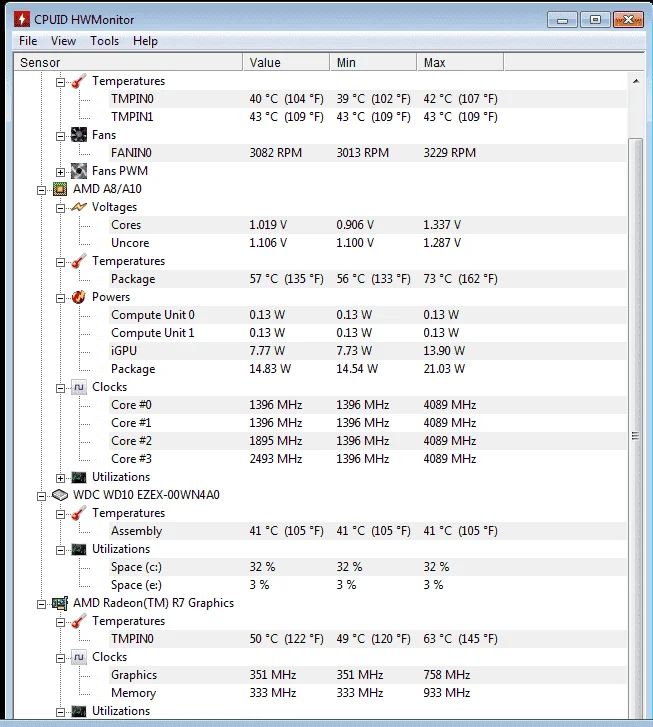The image size is (653, 727).
Task: Collapse the AMD Radeon(TM) R7 Graphics node
Action: (42, 604)
